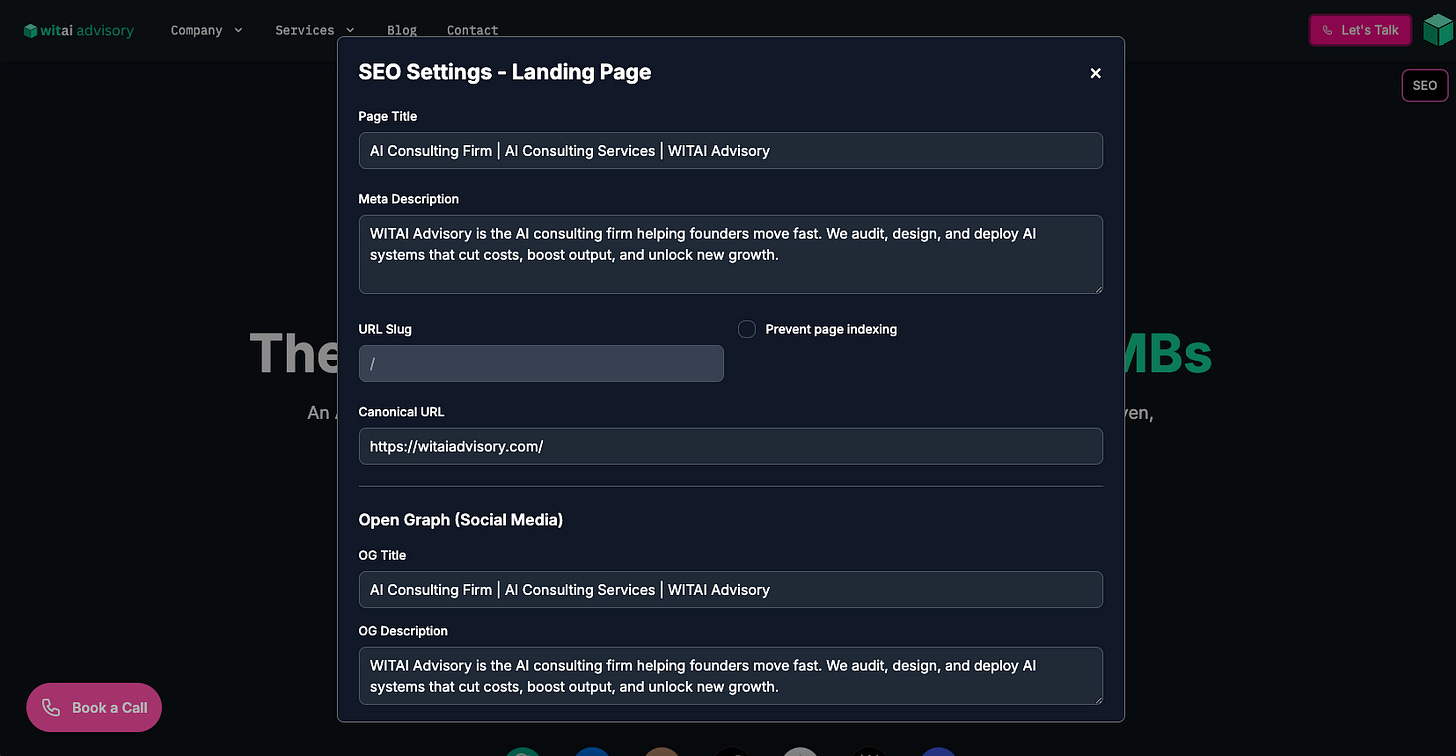
Task: Click the SEO button
Action: 1425,86
